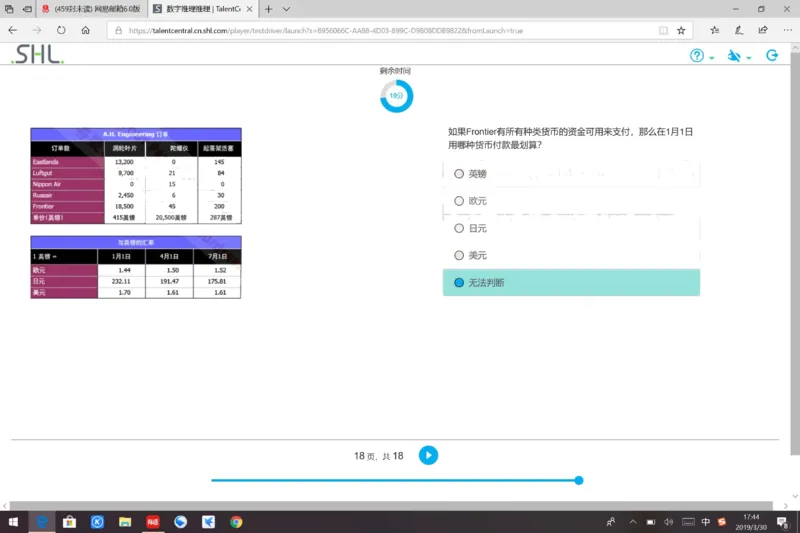Click the browser home icon
800x533 pixels.
tap(86, 30)
